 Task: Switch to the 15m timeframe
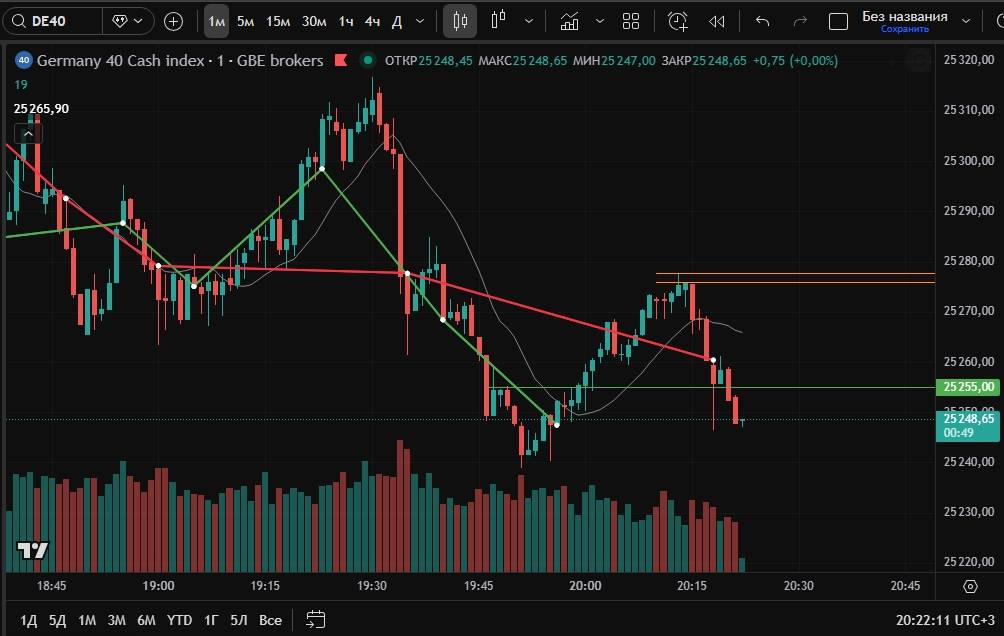[278, 21]
